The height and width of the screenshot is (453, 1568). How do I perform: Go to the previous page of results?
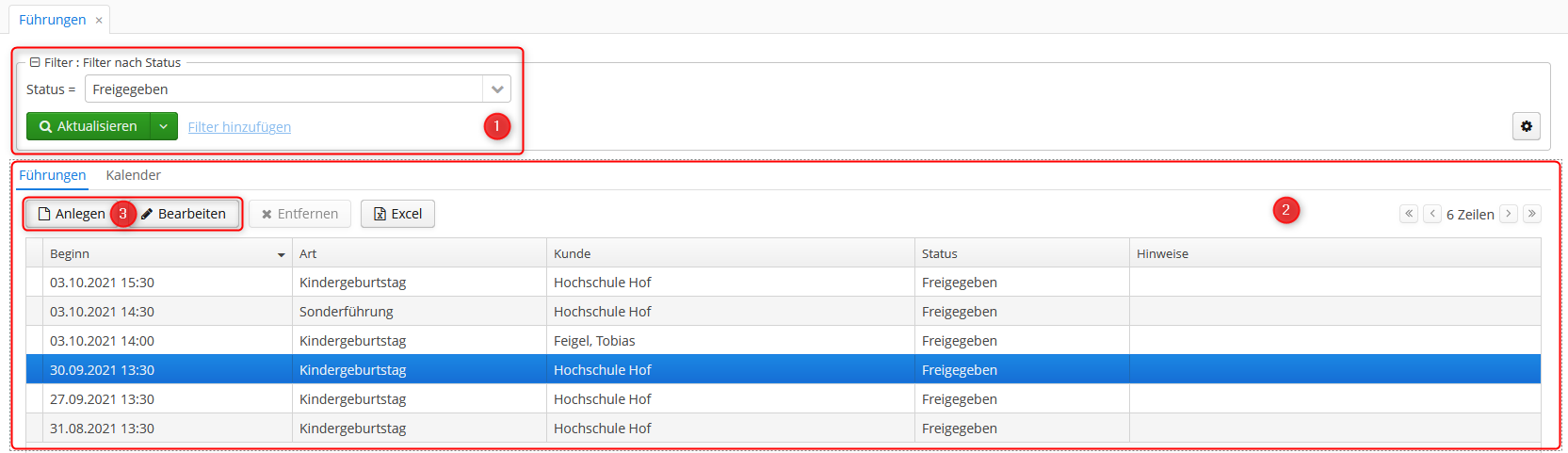click(x=1432, y=214)
